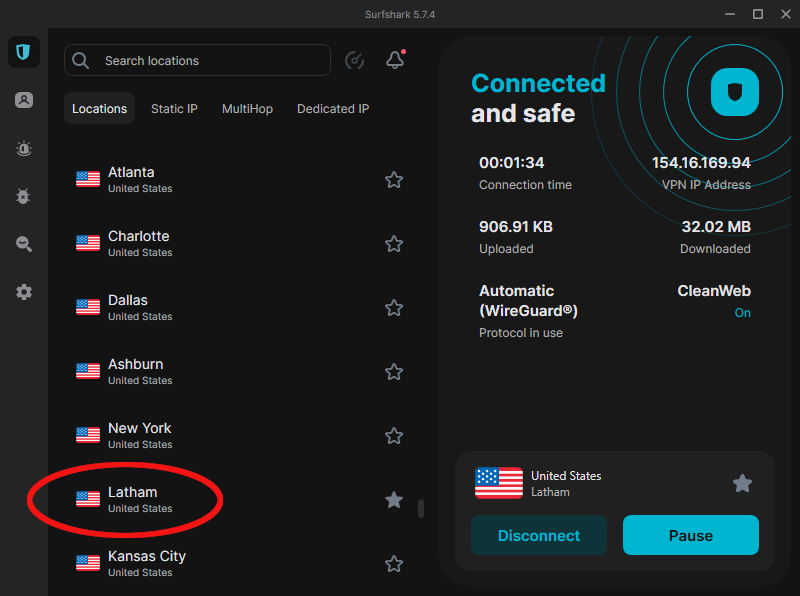Switch to the MultiHop tab
800x596 pixels.
click(247, 109)
